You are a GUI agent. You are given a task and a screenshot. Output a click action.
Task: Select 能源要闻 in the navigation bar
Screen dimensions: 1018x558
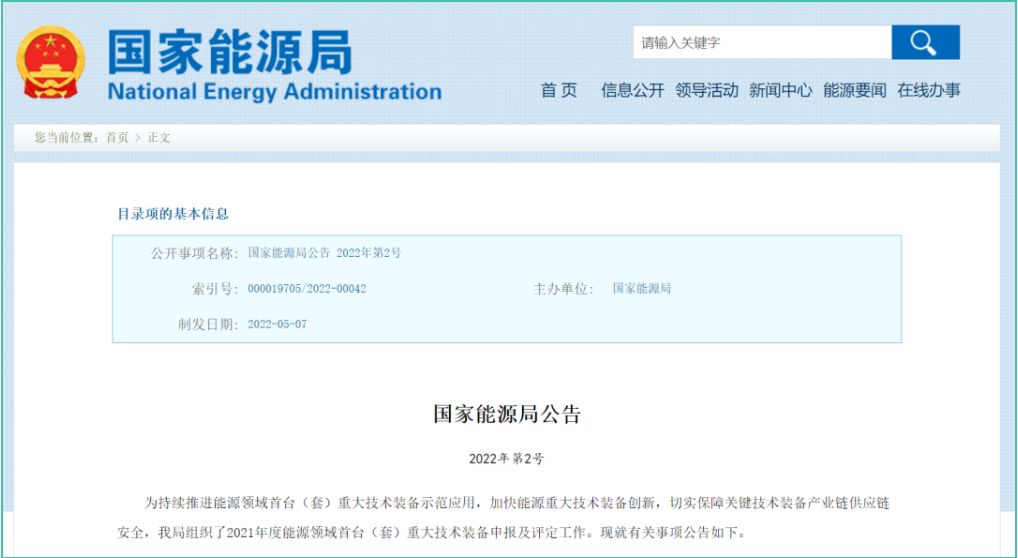pos(854,90)
